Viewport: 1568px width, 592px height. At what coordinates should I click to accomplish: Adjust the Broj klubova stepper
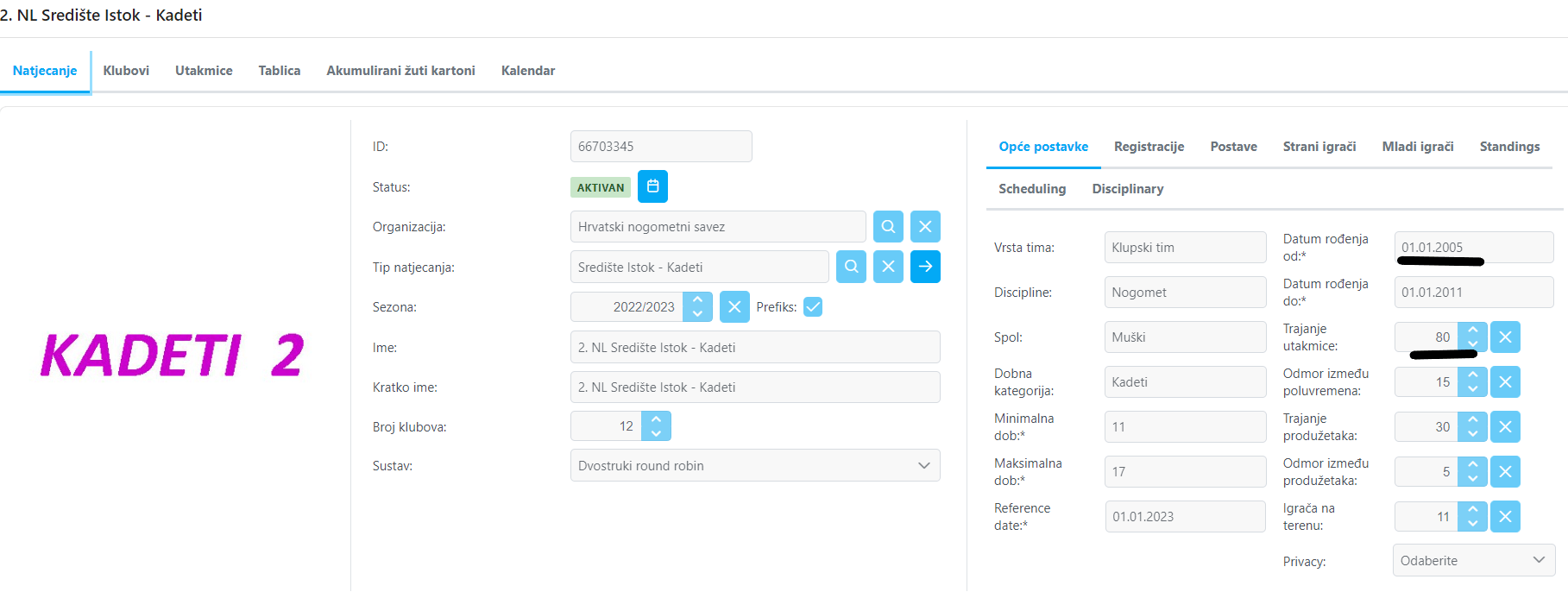[656, 426]
